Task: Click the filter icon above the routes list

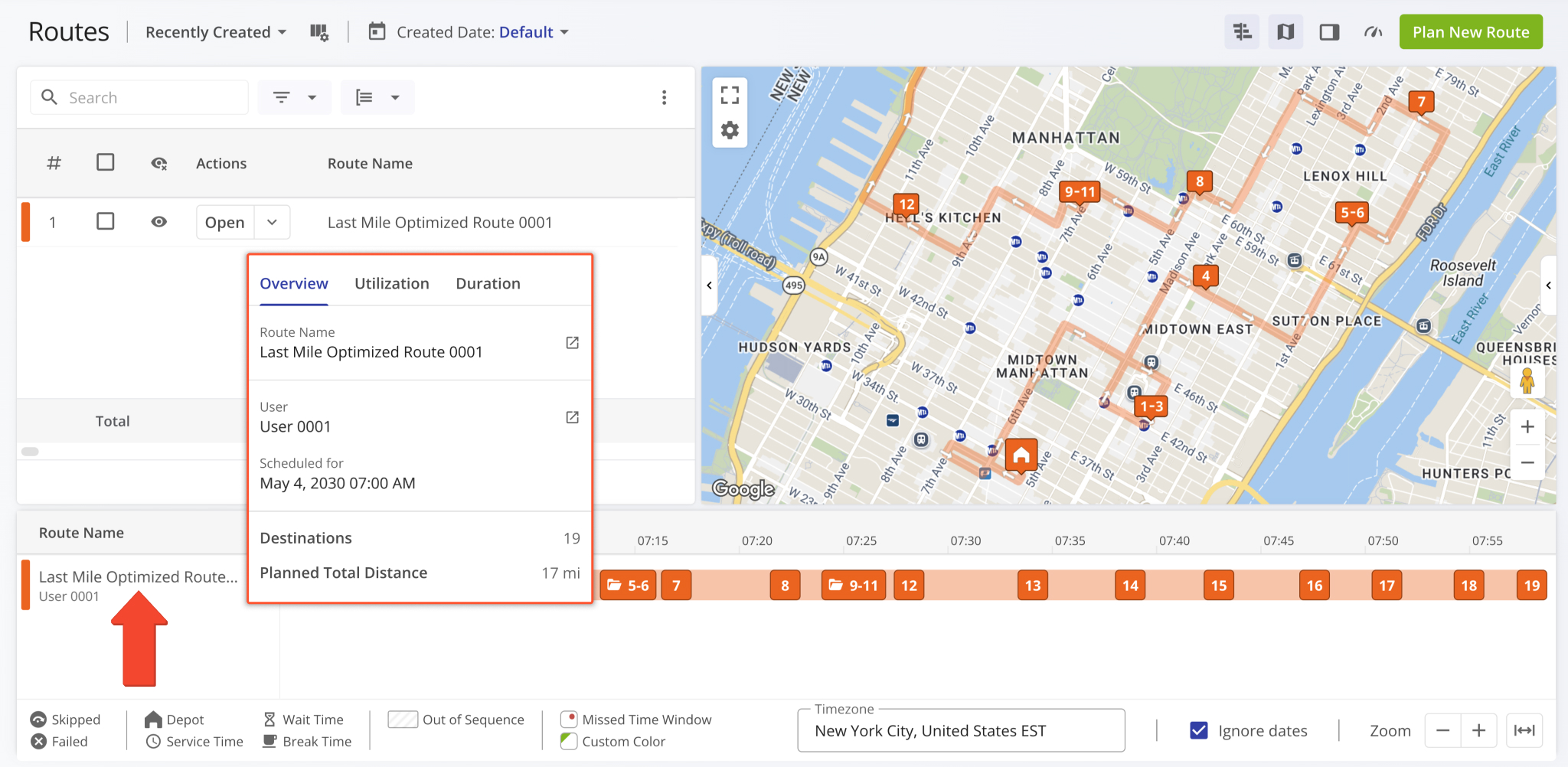Action: pyautogui.click(x=283, y=97)
